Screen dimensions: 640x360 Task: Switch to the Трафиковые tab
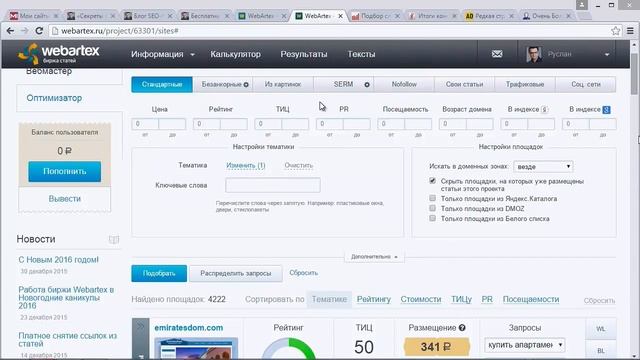coord(525,84)
